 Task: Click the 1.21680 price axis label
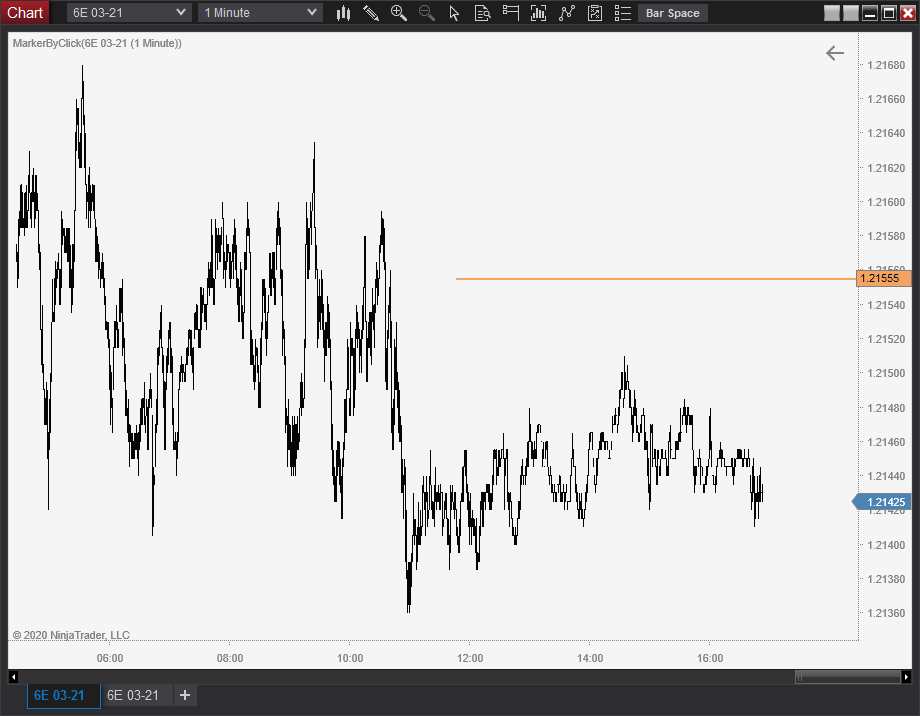pyautogui.click(x=886, y=65)
